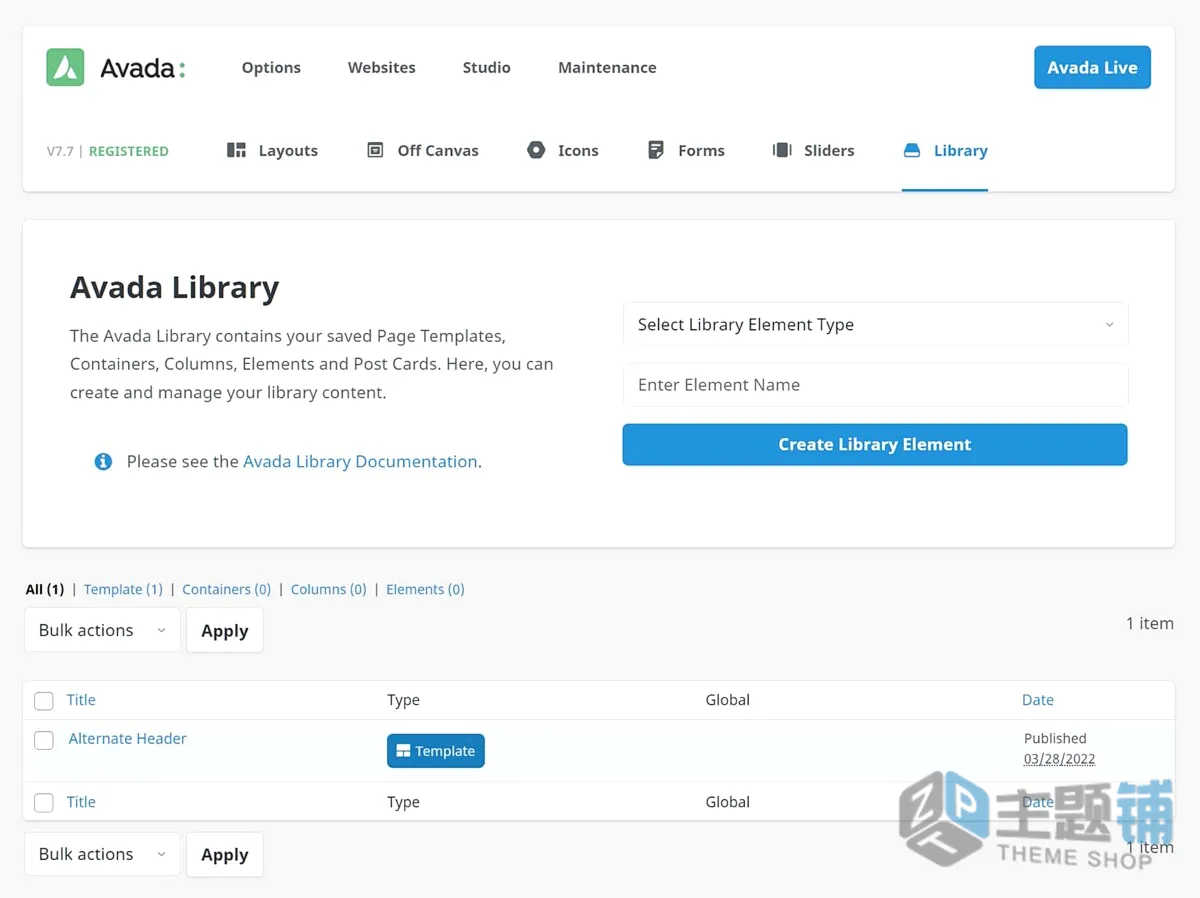Click the Enter Element Name field
The image size is (1200, 898).
point(875,385)
